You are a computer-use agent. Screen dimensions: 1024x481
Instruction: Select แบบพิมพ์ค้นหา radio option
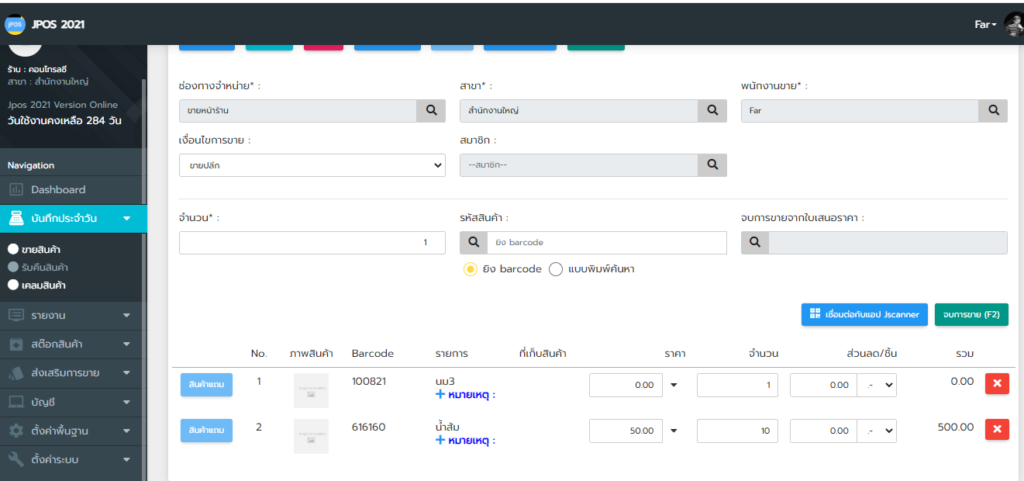point(556,269)
